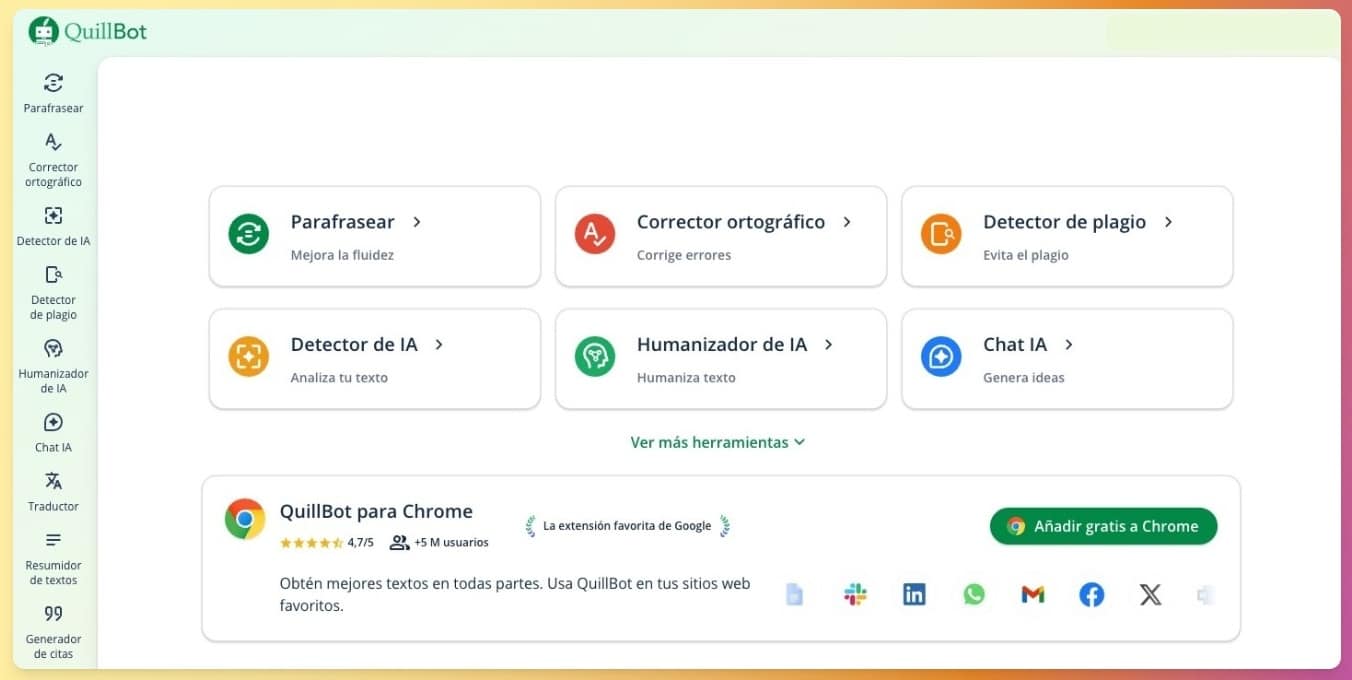
Task: Open the Chat IA card title
Action: (1015, 344)
